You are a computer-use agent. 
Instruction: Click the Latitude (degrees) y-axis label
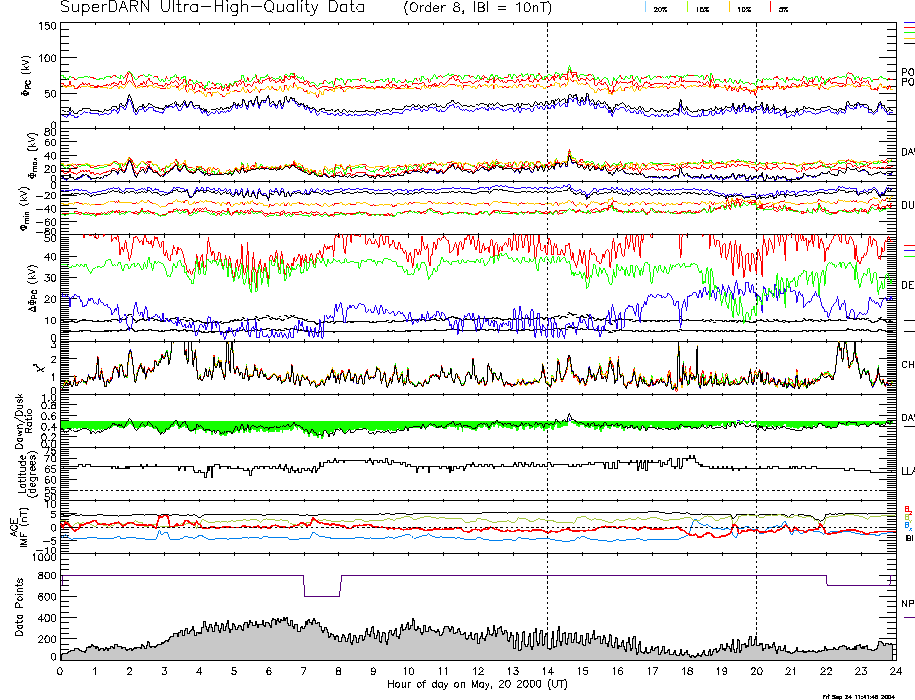[x=40, y=467]
